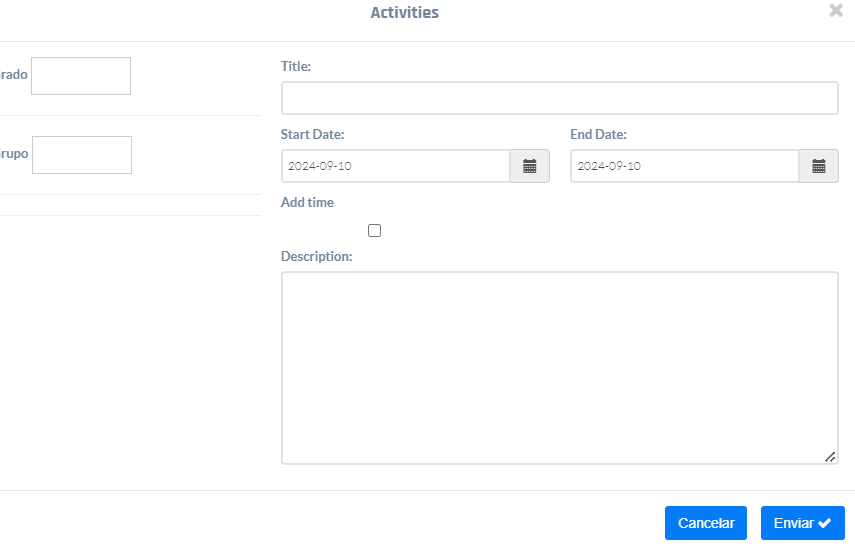Submit the form with Enviar
Image resolution: width=855 pixels, height=547 pixels.
coord(802,523)
